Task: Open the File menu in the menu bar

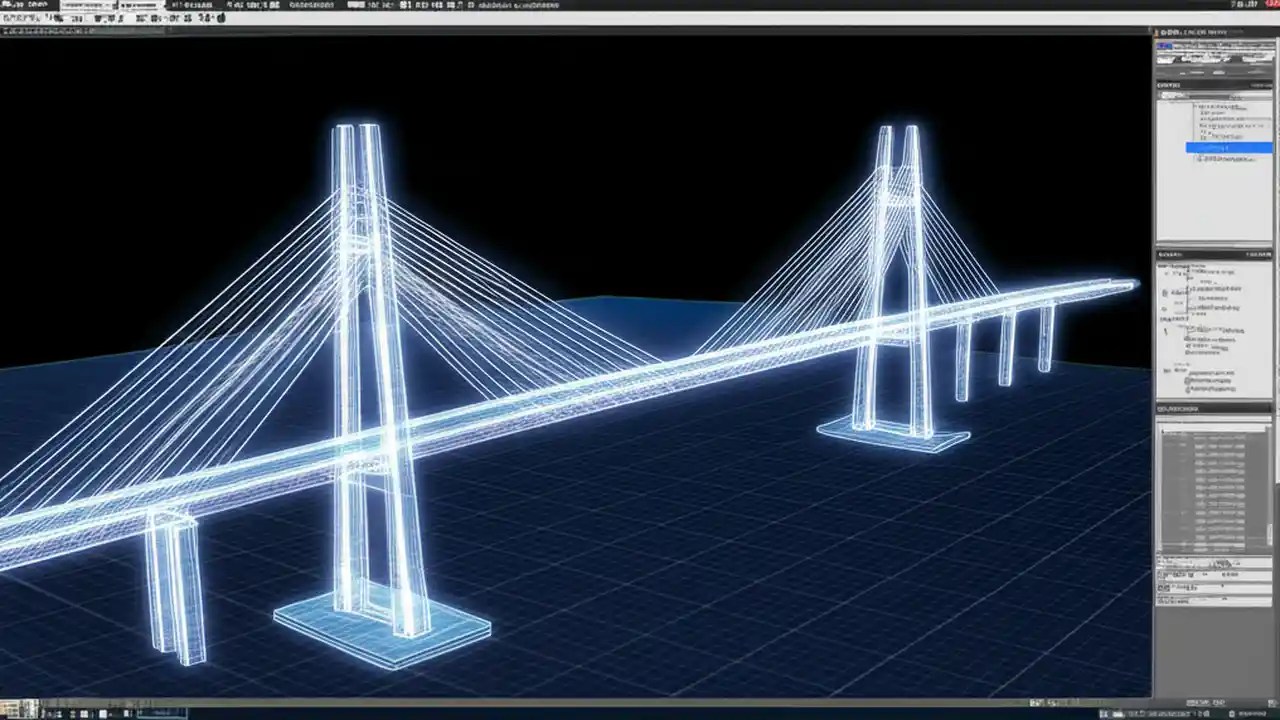Action: 10,4
